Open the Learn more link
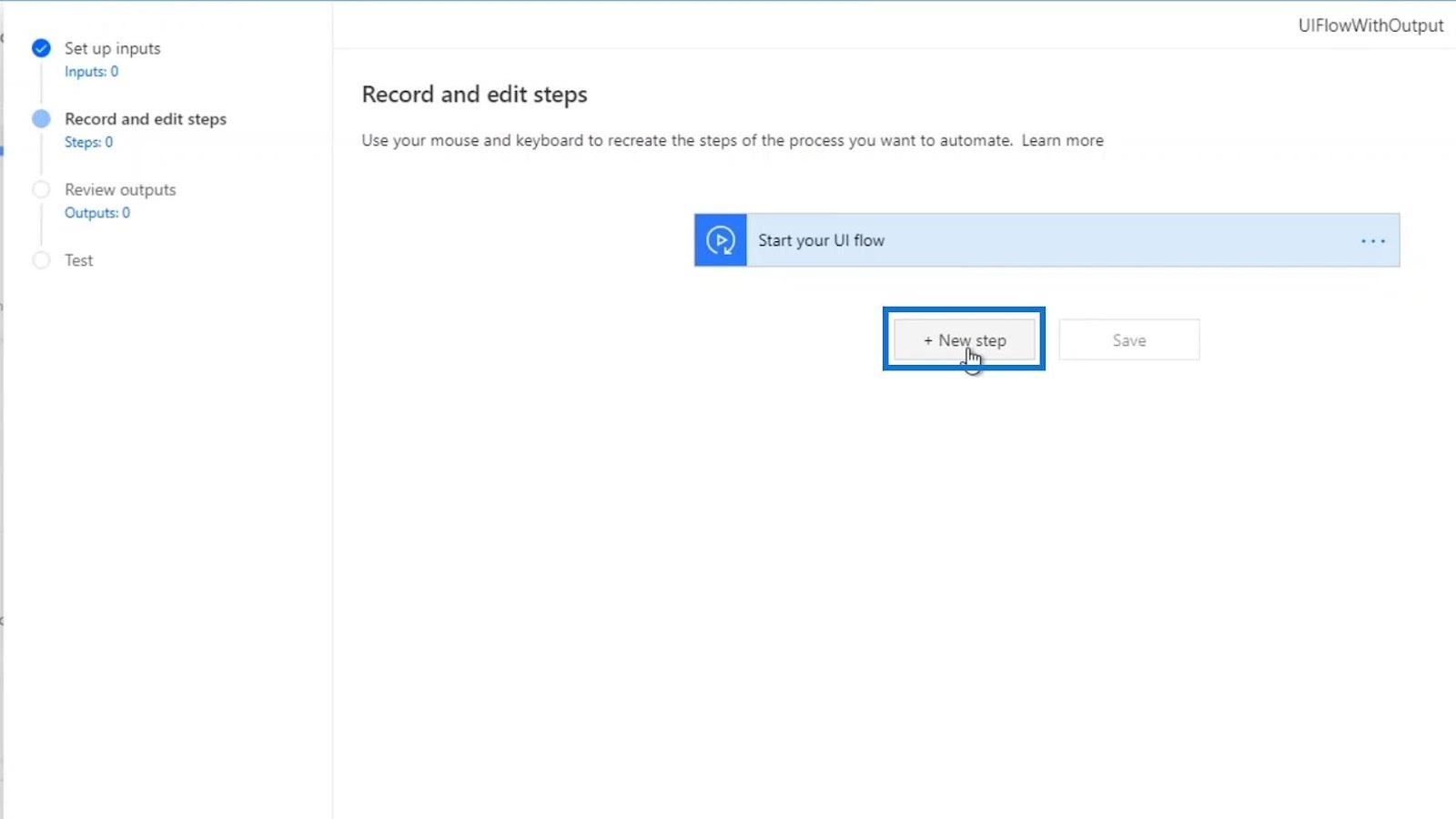 (1062, 140)
